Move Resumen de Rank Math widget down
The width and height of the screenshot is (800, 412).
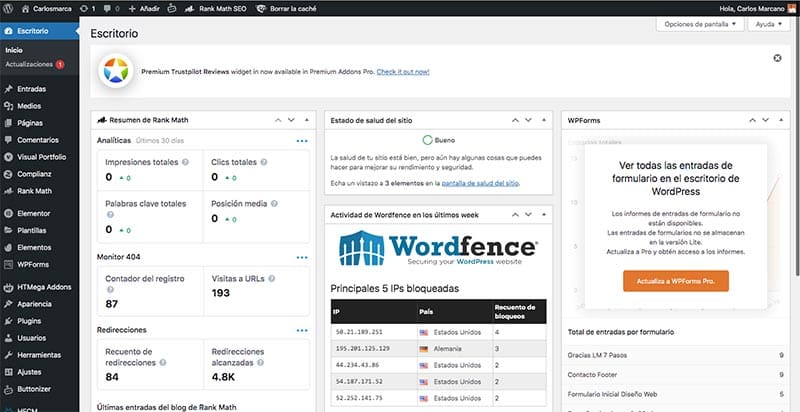tap(291, 120)
